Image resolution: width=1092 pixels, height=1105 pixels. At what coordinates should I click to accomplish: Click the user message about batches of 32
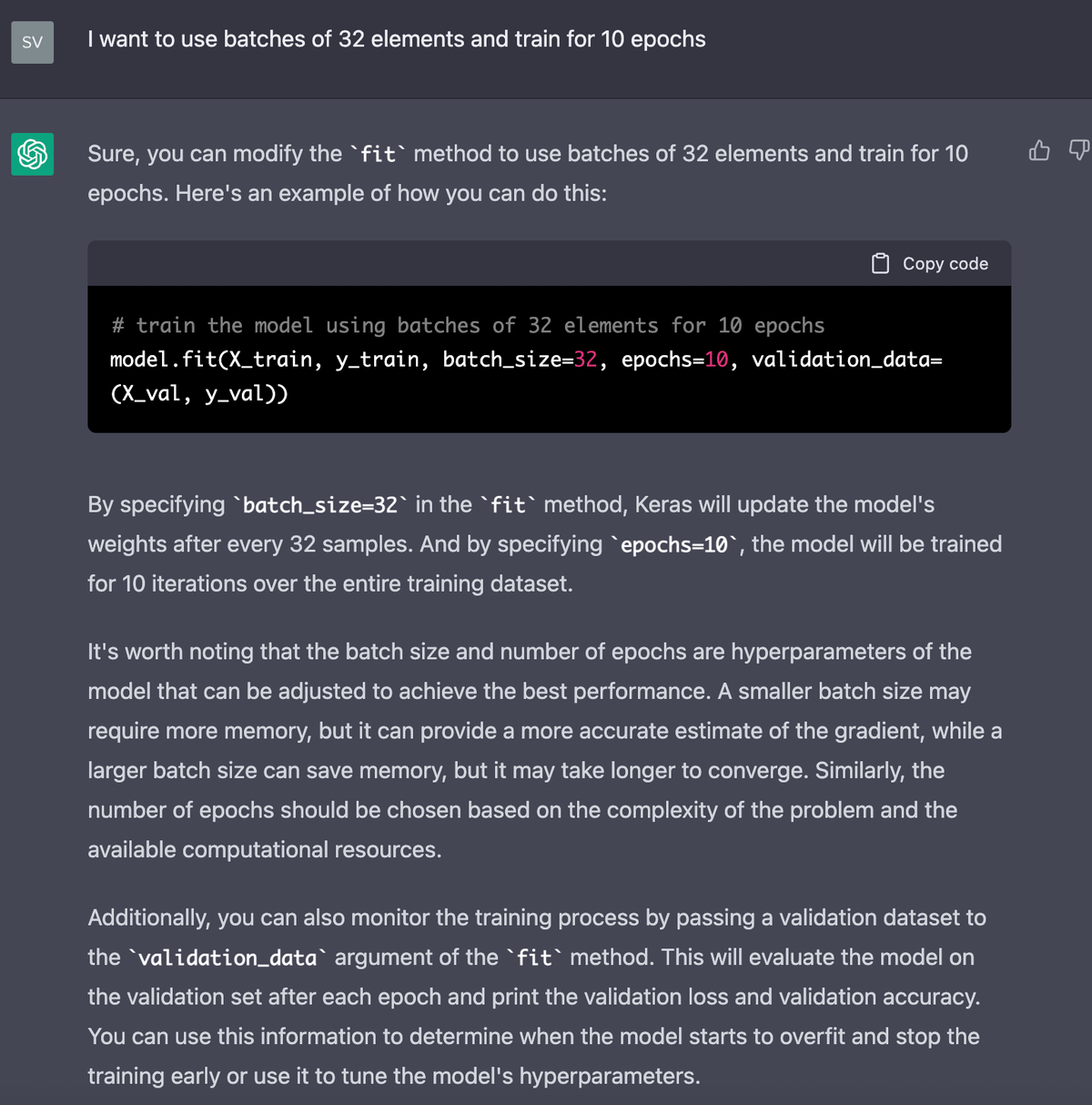coord(396,39)
